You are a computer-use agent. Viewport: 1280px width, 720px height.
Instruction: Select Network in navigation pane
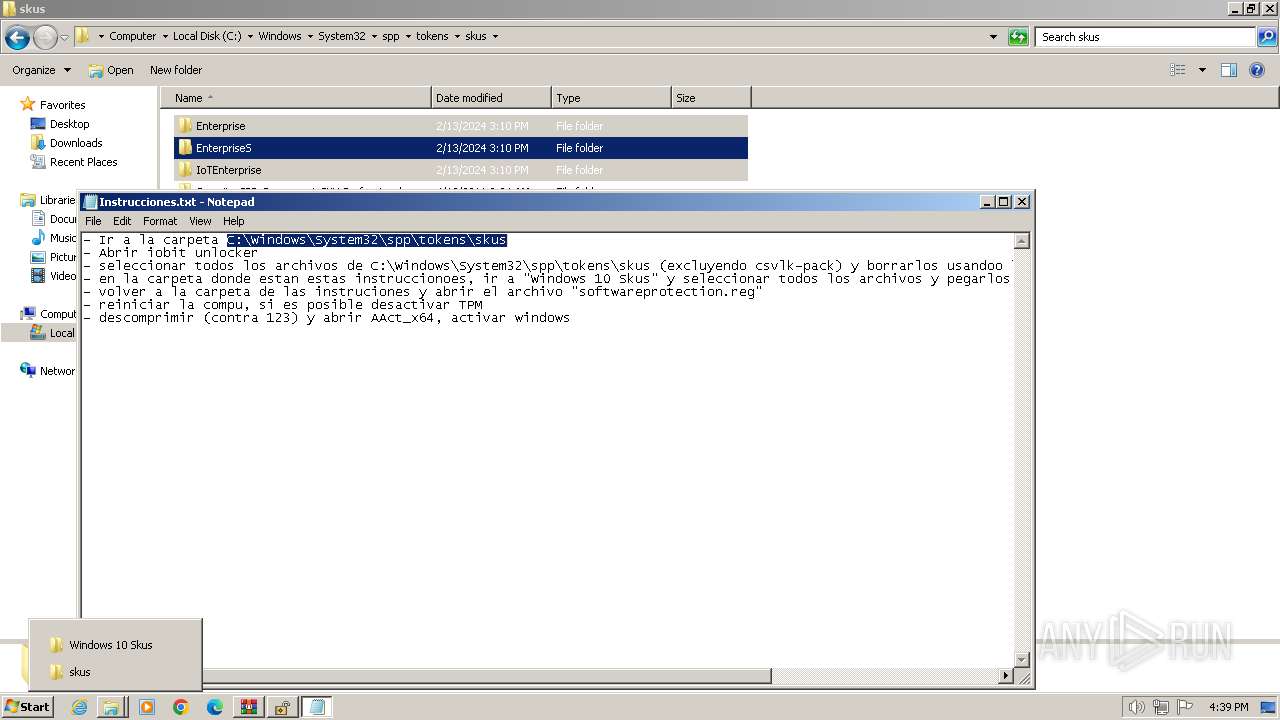(48, 371)
